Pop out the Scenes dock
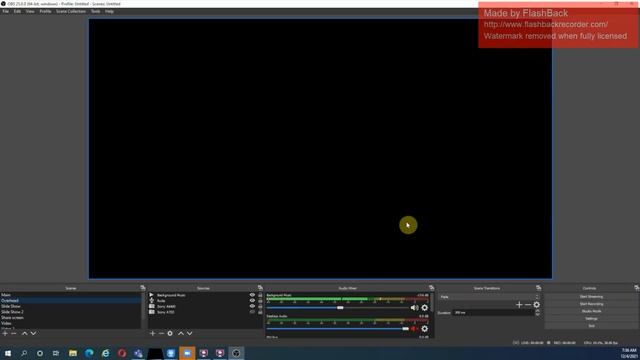640x360 pixels. (x=142, y=288)
